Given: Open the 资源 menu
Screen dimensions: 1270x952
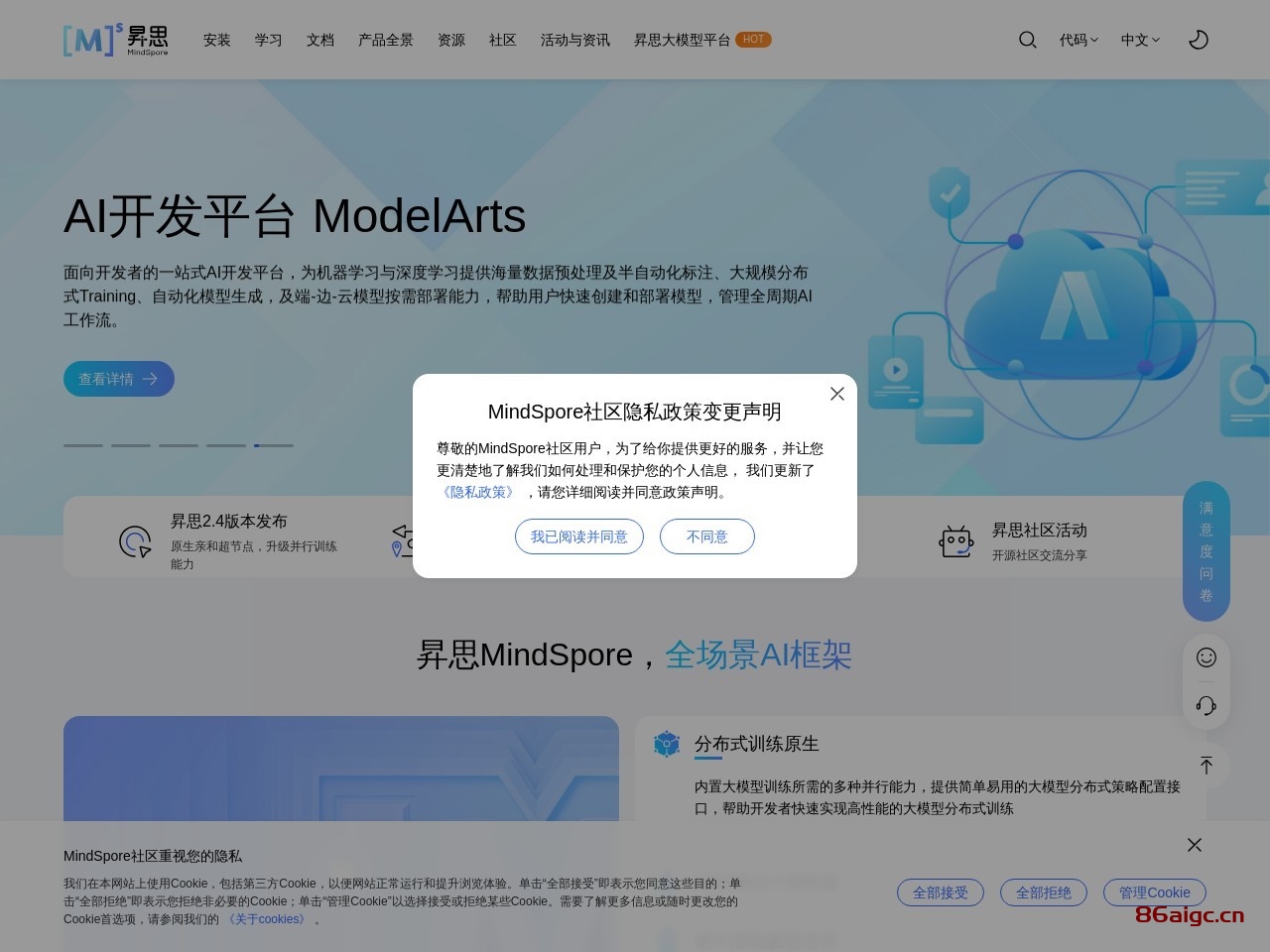Looking at the screenshot, I should pos(451,40).
